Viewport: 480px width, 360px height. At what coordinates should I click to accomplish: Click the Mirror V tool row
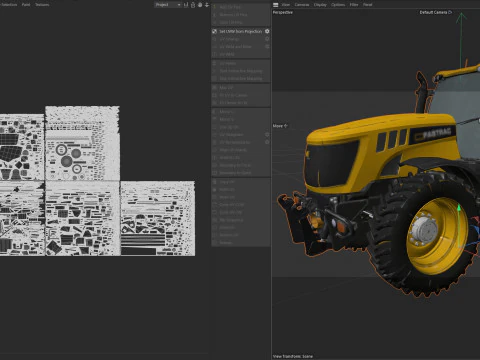click(240, 119)
